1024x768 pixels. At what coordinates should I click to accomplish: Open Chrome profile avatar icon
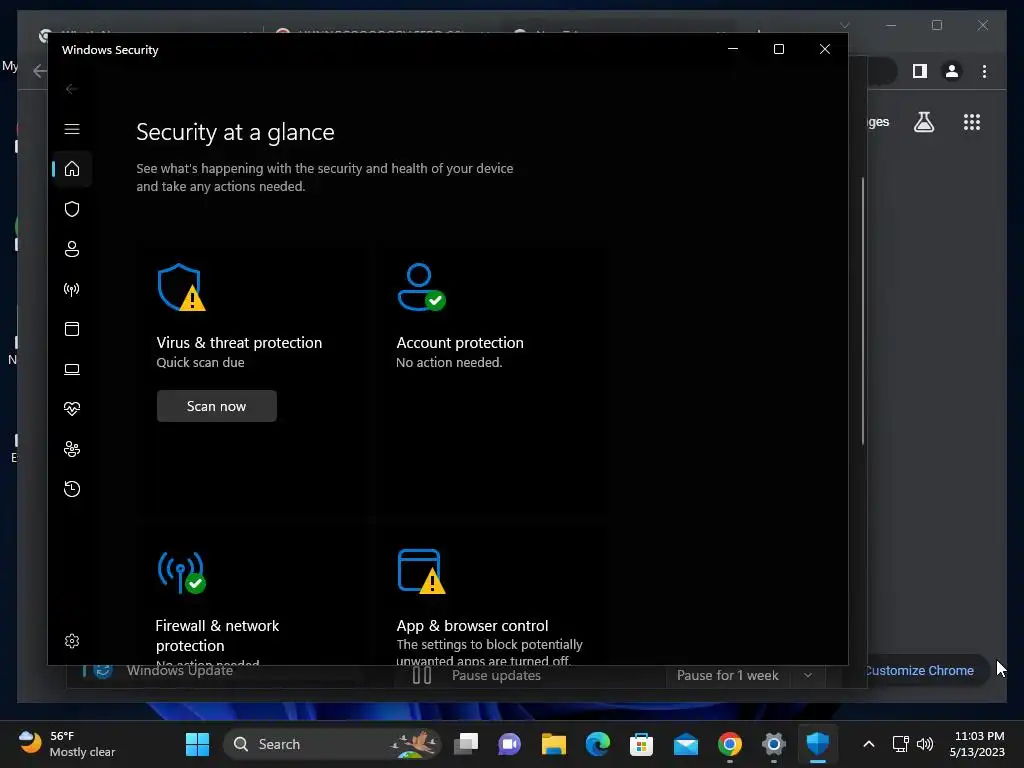pos(952,71)
